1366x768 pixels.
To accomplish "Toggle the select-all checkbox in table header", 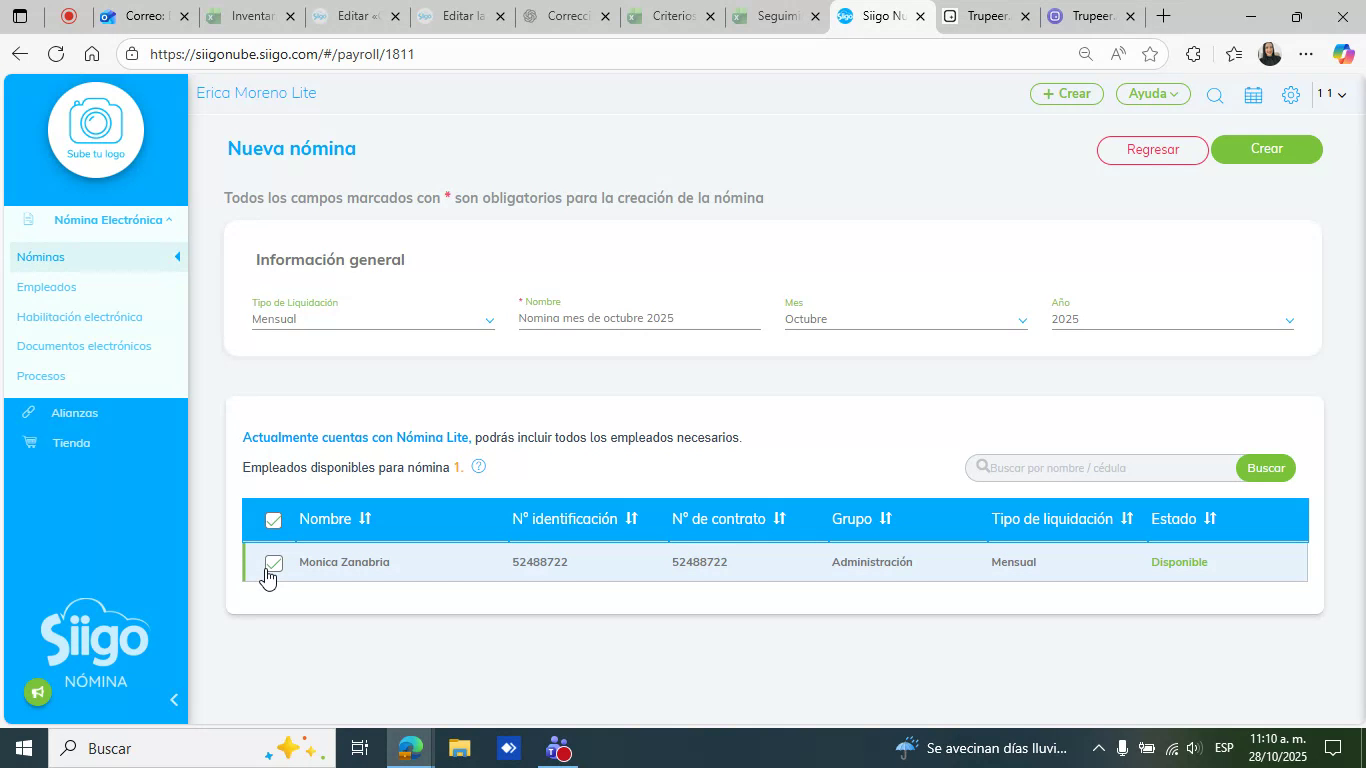I will pyautogui.click(x=273, y=520).
